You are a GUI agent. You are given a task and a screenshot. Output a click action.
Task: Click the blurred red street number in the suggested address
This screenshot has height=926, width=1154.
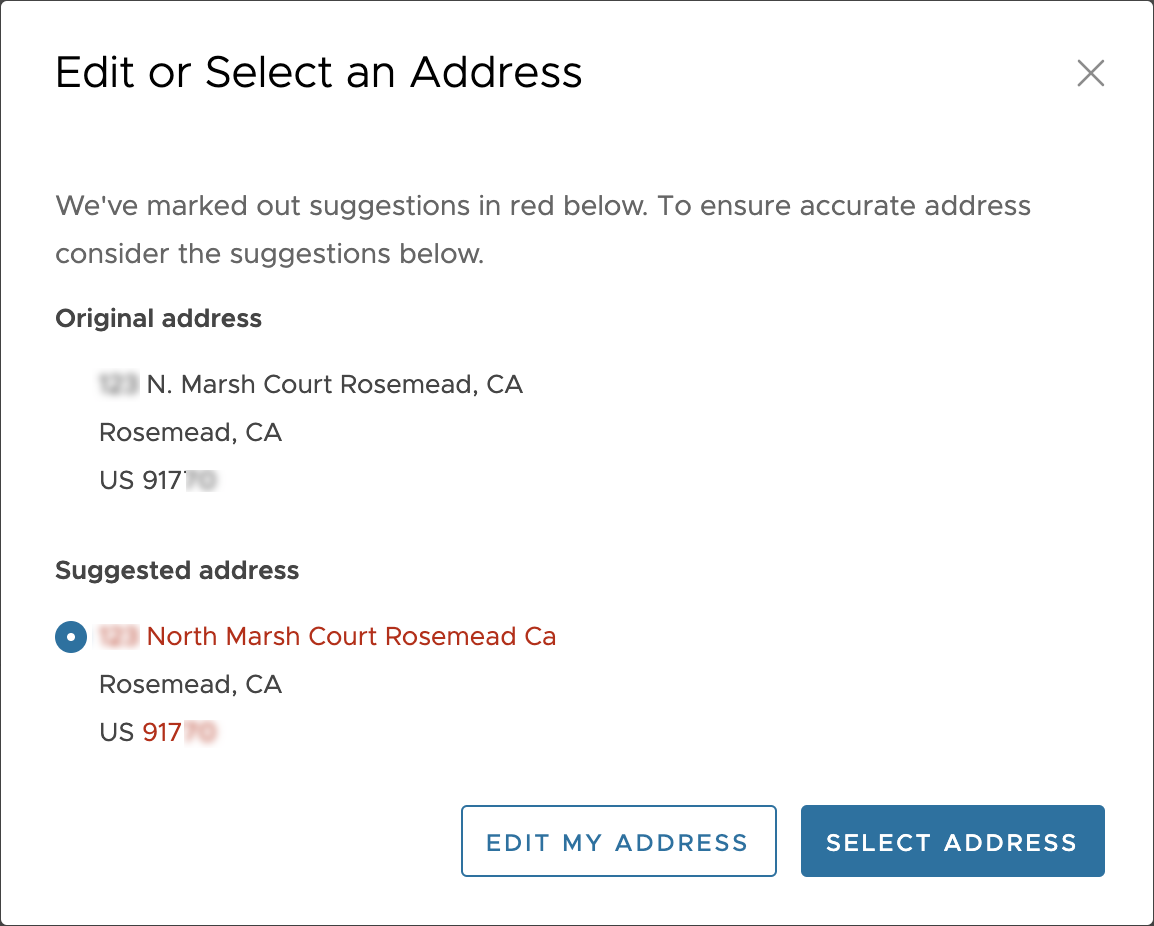[118, 637]
